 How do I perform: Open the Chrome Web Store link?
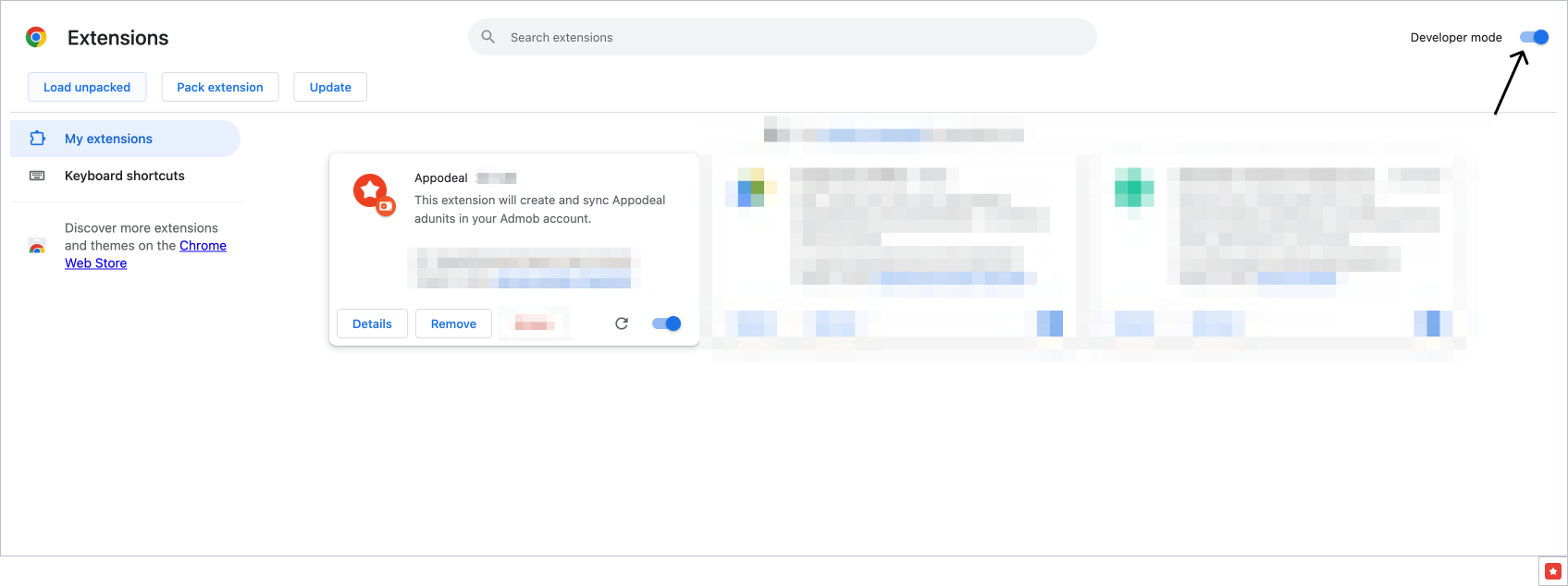(203, 246)
